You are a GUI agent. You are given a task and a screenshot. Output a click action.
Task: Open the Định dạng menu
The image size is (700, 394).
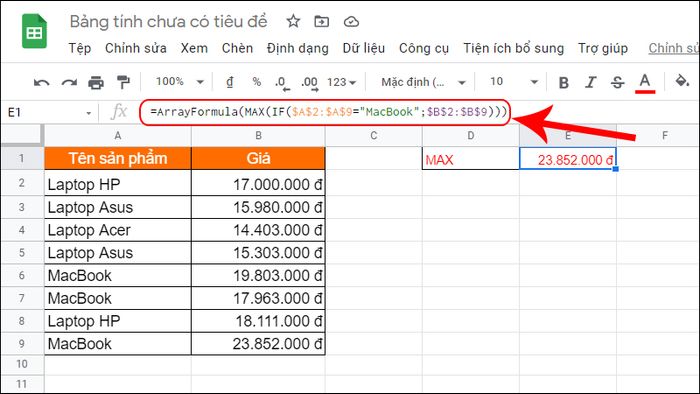coord(298,48)
